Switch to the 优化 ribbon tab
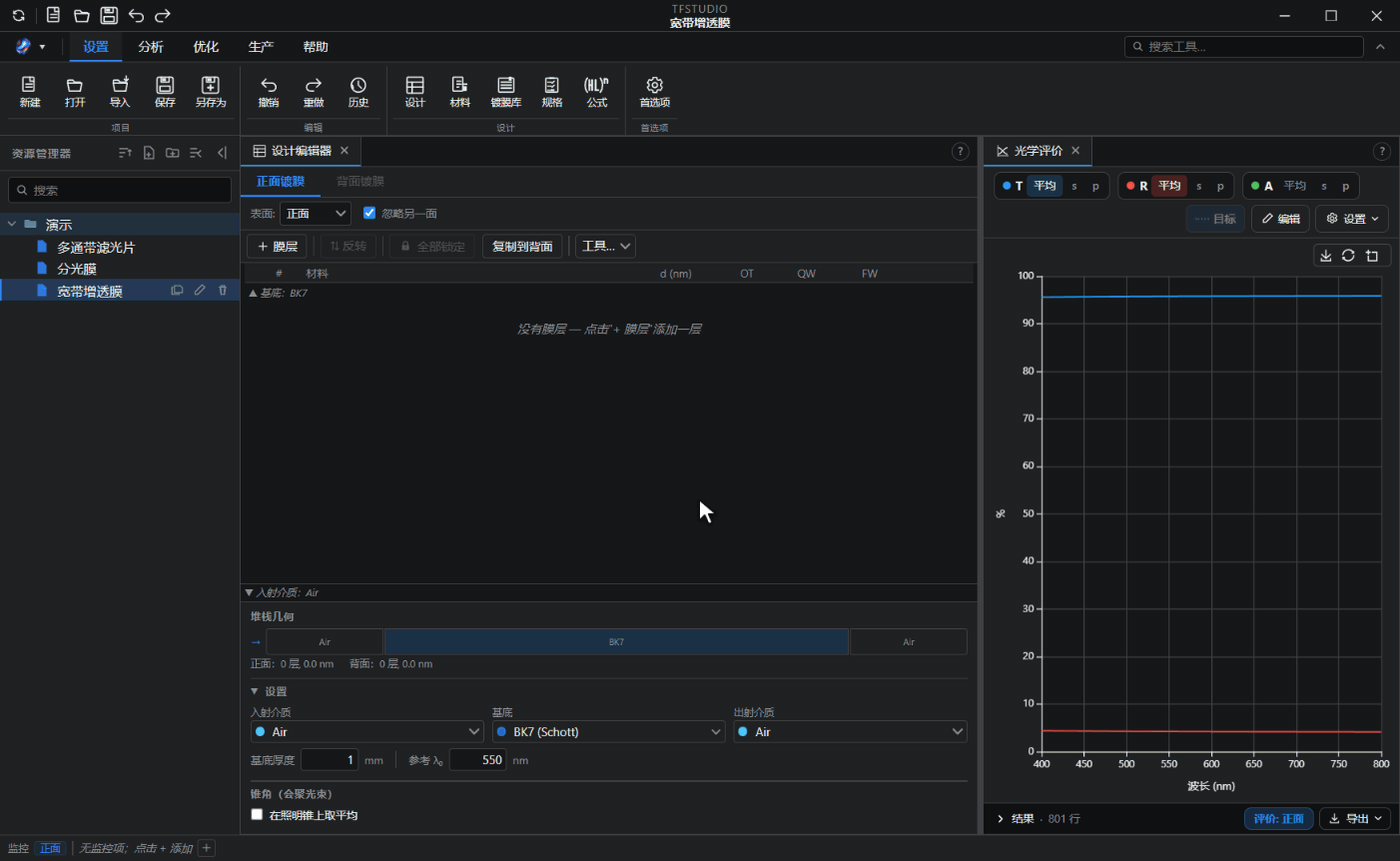This screenshot has width=1400, height=861. [206, 47]
